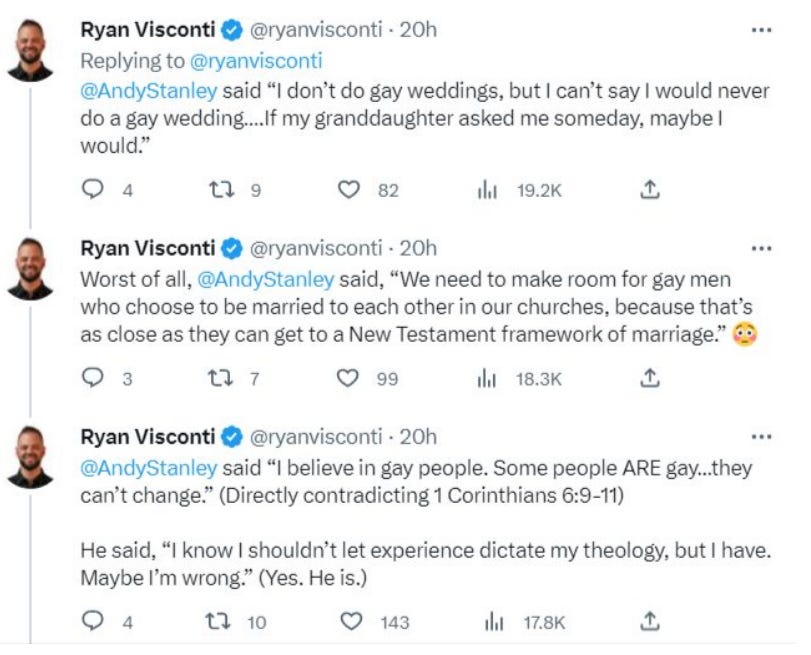Open @AndyStanley mention after 'Worst of all'

click(x=266, y=280)
